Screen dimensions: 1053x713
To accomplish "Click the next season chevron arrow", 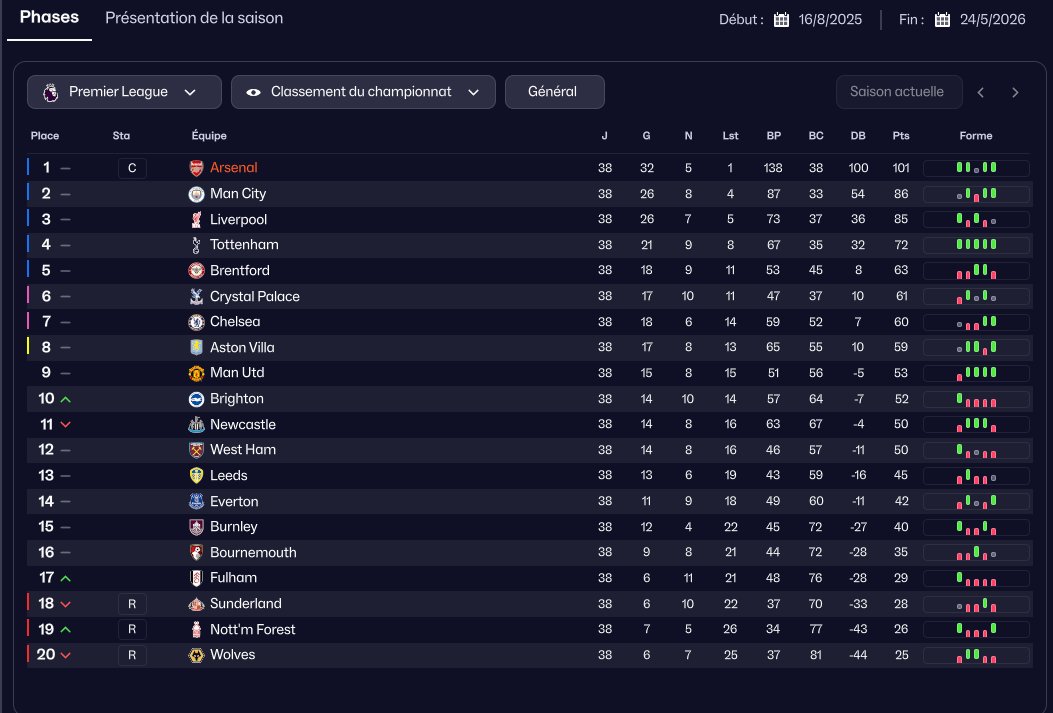I will (1015, 92).
